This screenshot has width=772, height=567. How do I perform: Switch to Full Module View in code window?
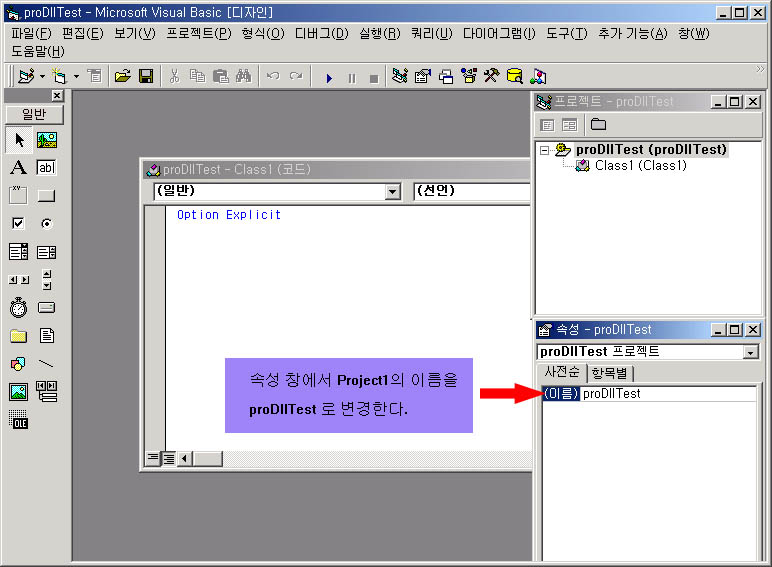[x=168, y=459]
